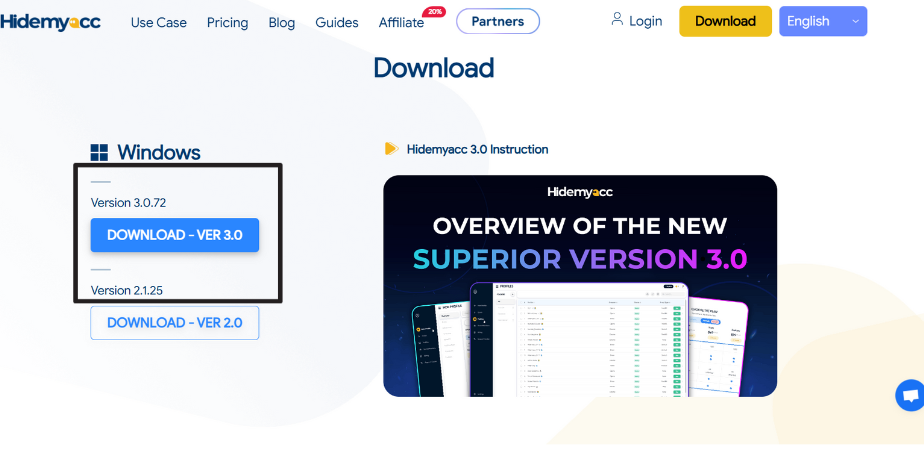
Task: Open the Use Case menu item
Action: tap(159, 22)
